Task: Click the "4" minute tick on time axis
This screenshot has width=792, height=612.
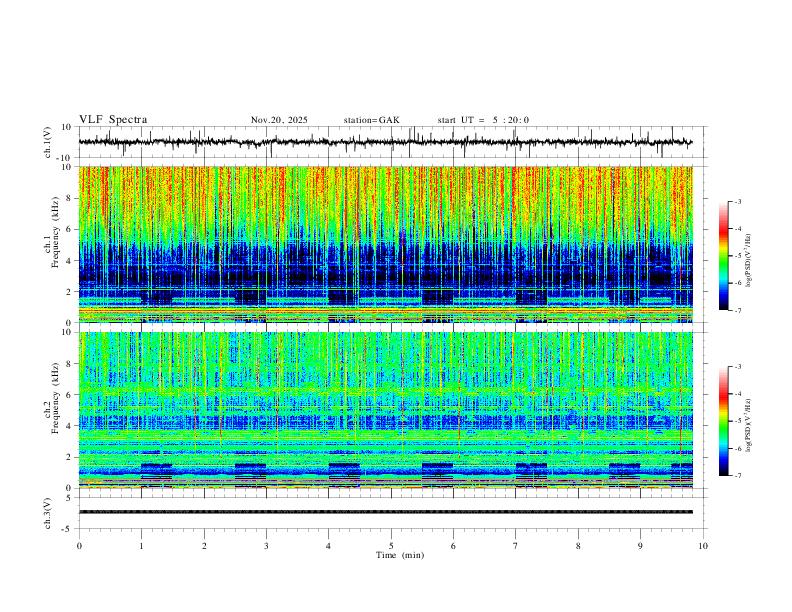Action: [329, 546]
